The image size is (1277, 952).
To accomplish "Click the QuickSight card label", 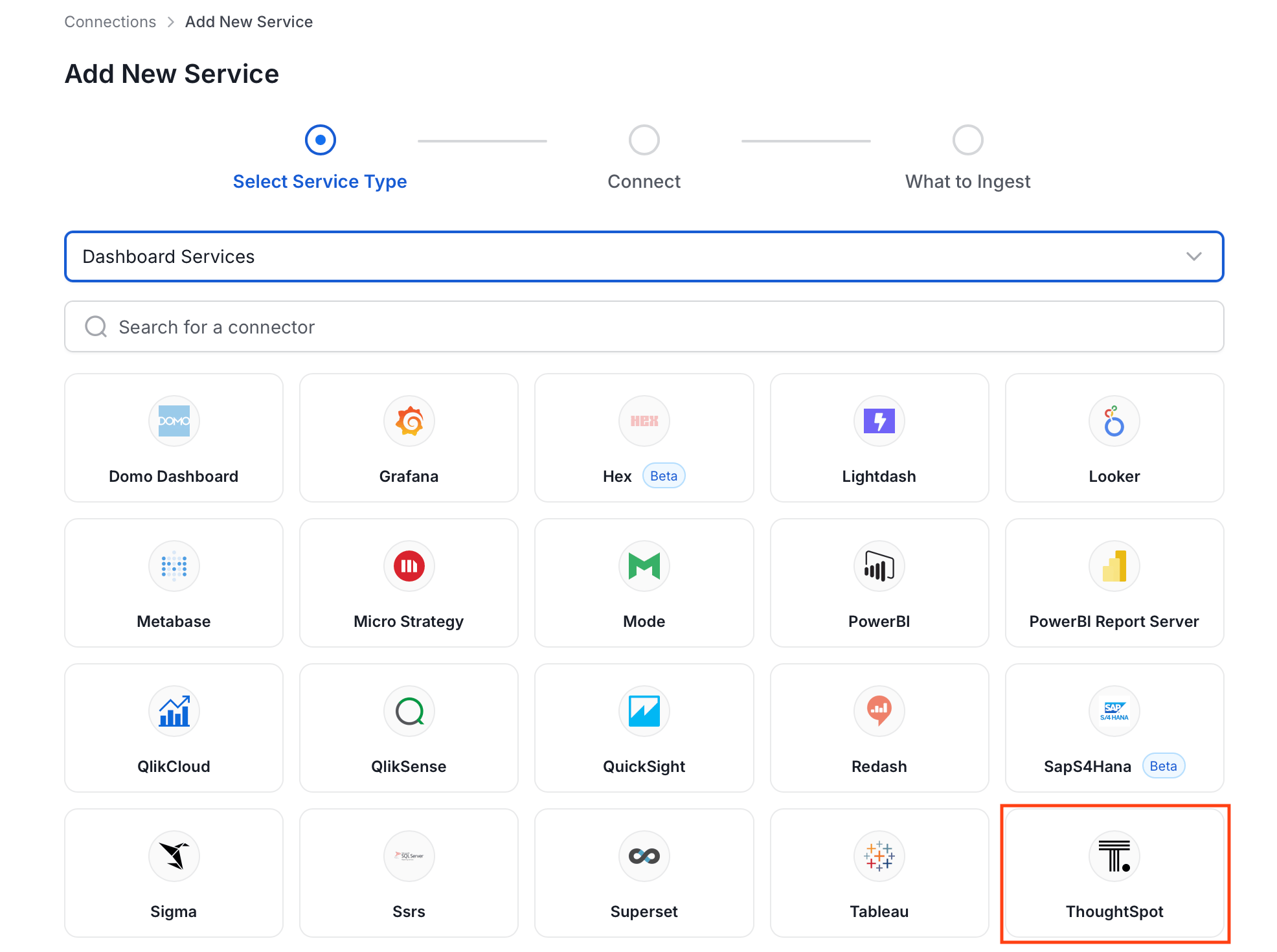I will pos(644,767).
